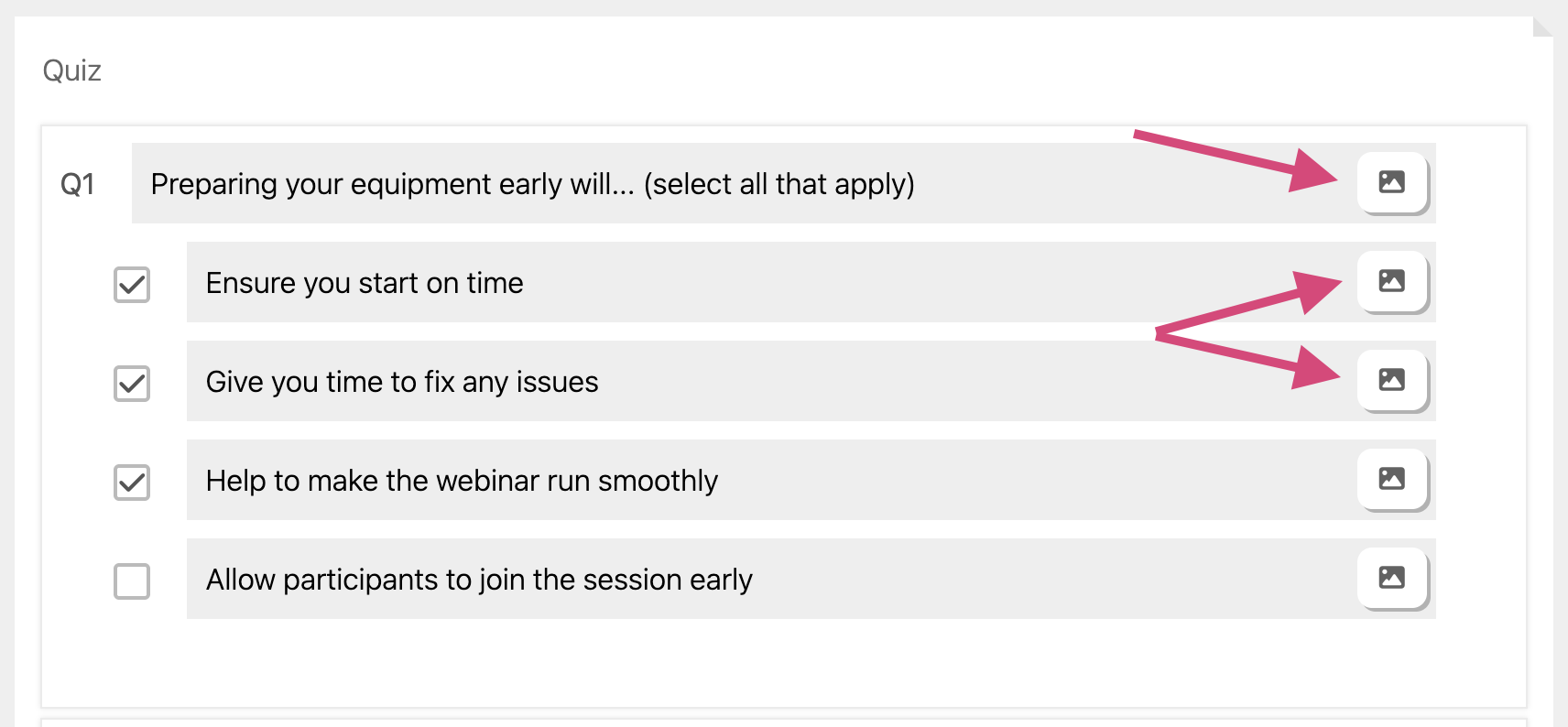Toggle the "Give you time to fix any issues" checkbox

point(132,384)
